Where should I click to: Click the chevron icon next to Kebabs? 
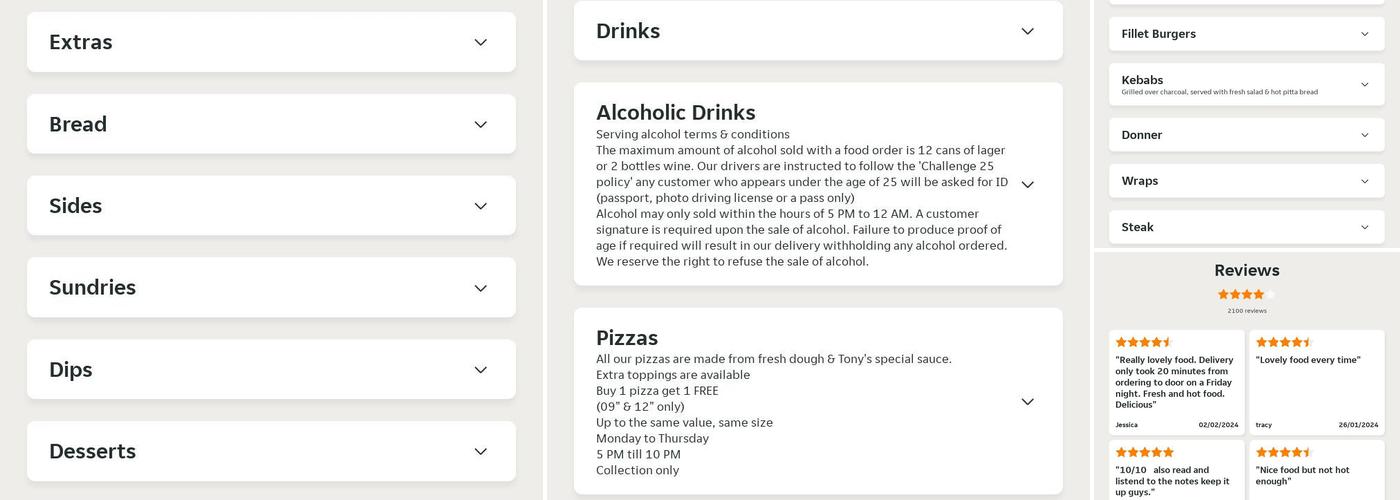(x=1364, y=85)
